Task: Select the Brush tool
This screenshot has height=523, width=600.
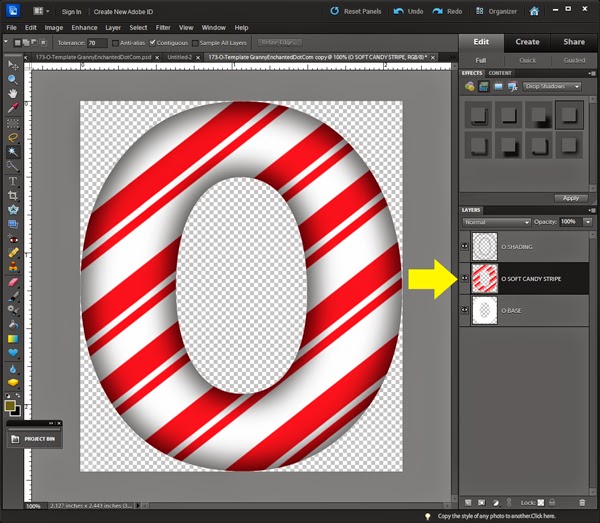Action: coord(13,296)
